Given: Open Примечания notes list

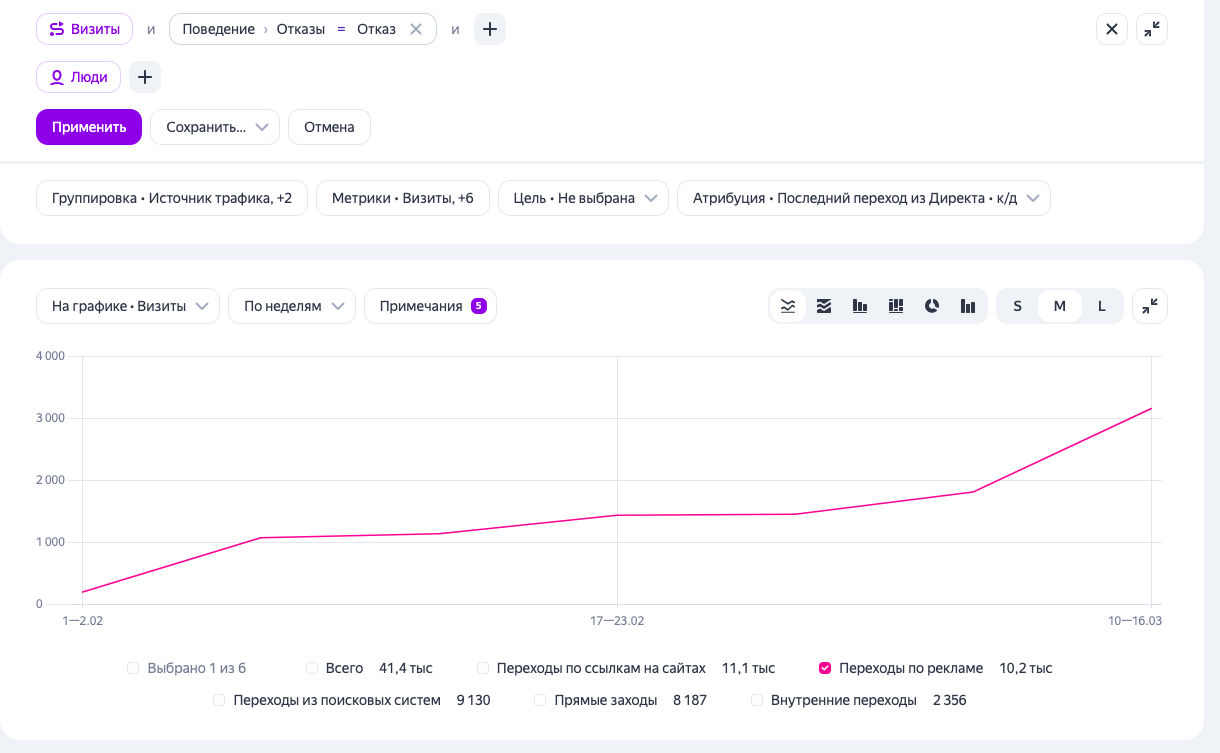Looking at the screenshot, I should 430,306.
